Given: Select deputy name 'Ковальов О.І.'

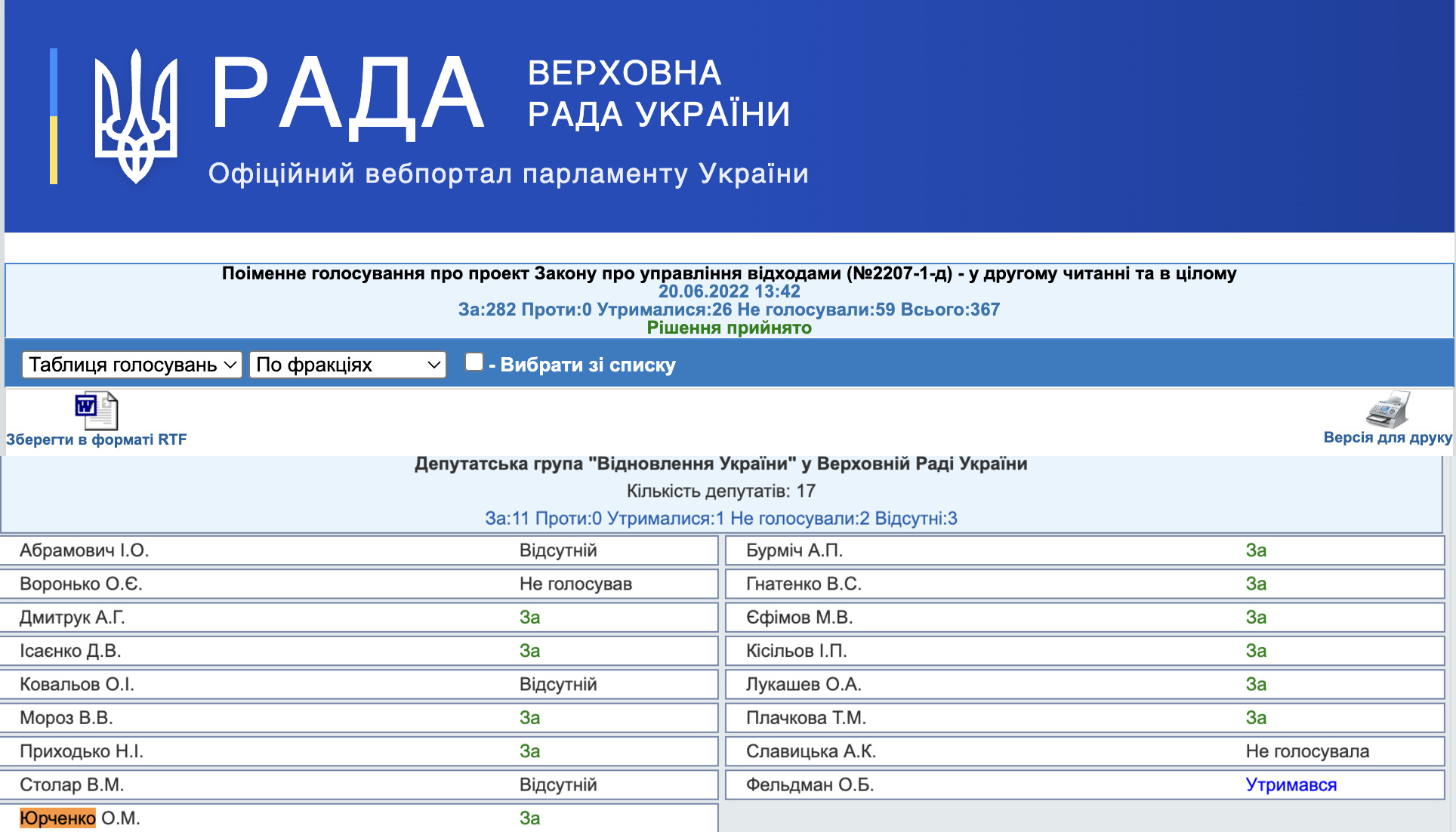Looking at the screenshot, I should pyautogui.click(x=77, y=684).
